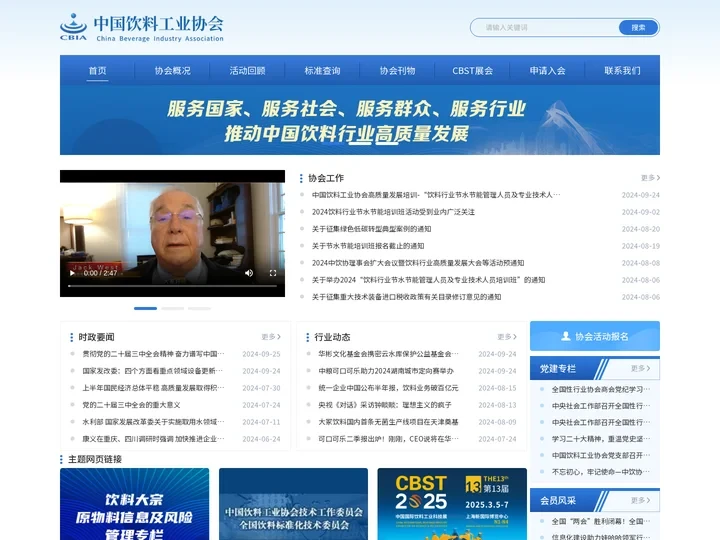The height and width of the screenshot is (540, 720).
Task: Open the 全国"两会"胜利闭幕 item
Action: (601, 522)
